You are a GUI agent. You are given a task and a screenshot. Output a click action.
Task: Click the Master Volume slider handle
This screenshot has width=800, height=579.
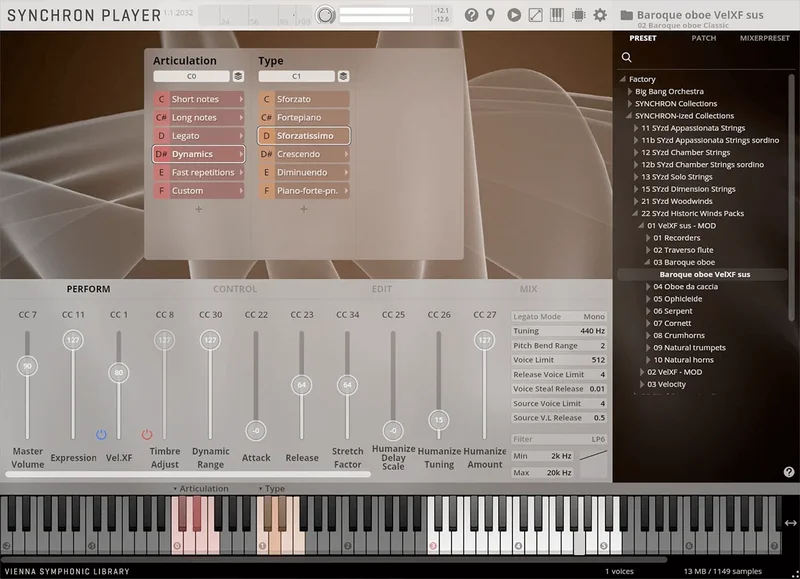28,366
